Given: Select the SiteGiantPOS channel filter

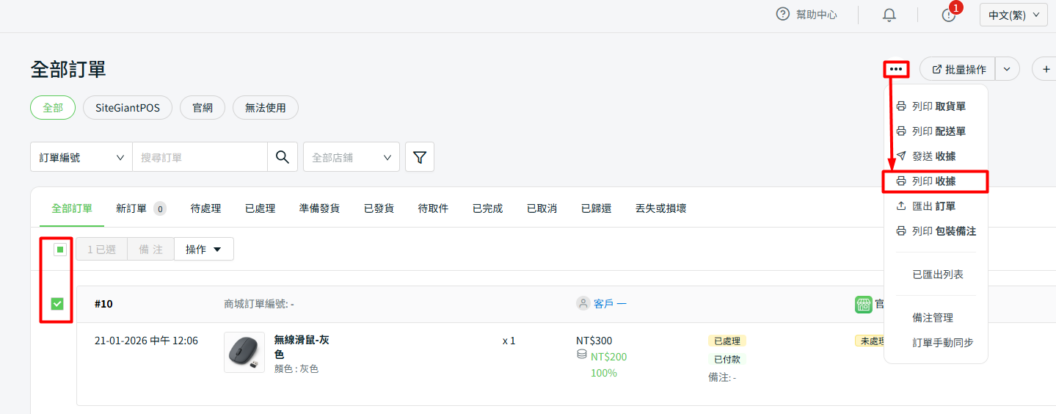Looking at the screenshot, I should coord(127,107).
